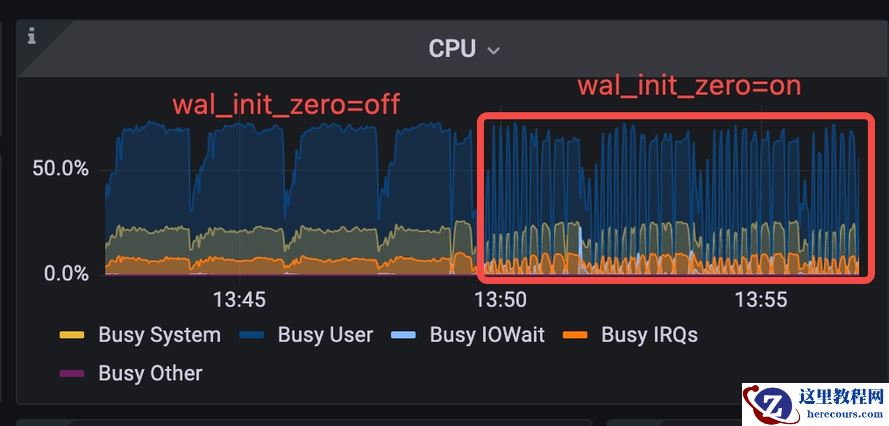Toggle the Busy User series label
889x426 pixels.
pos(325,335)
